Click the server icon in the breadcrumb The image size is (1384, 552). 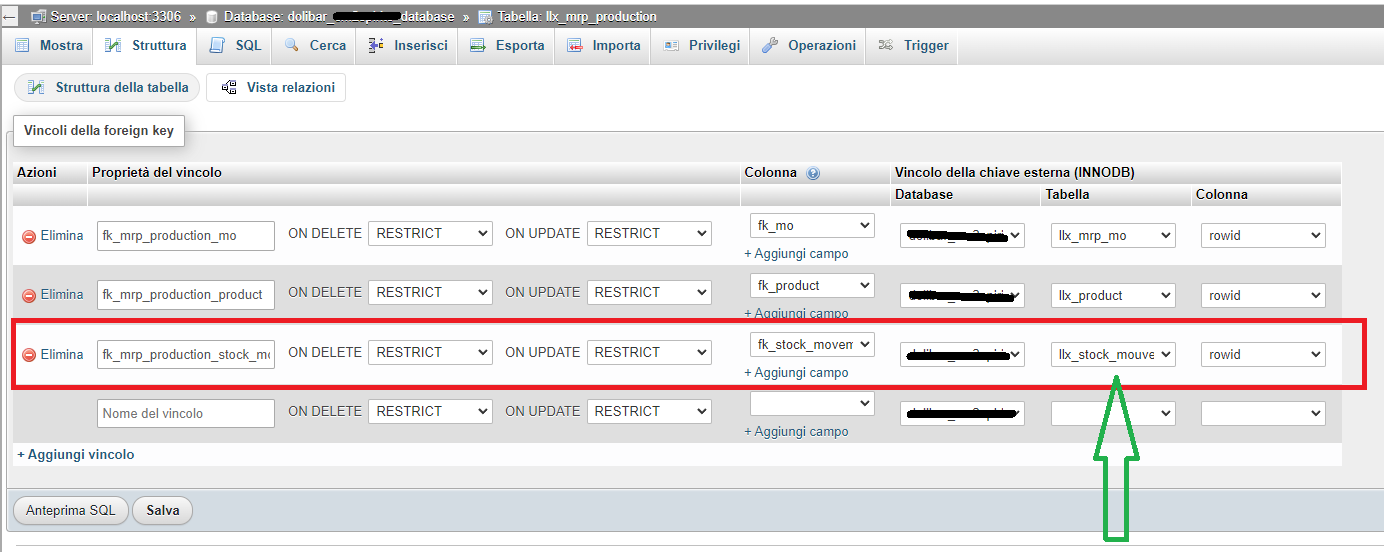point(38,17)
